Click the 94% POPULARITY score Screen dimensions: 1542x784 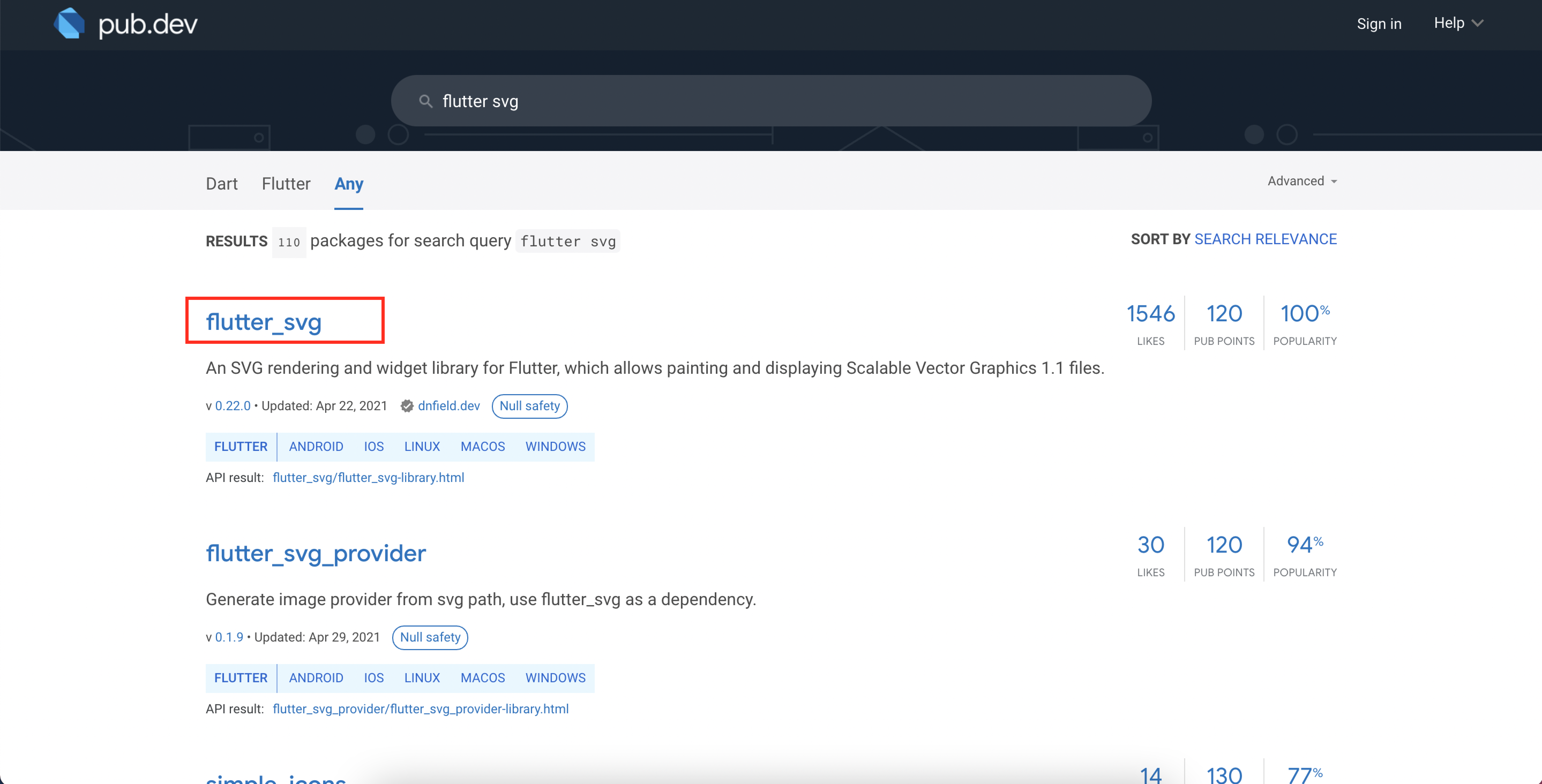pyautogui.click(x=1305, y=555)
